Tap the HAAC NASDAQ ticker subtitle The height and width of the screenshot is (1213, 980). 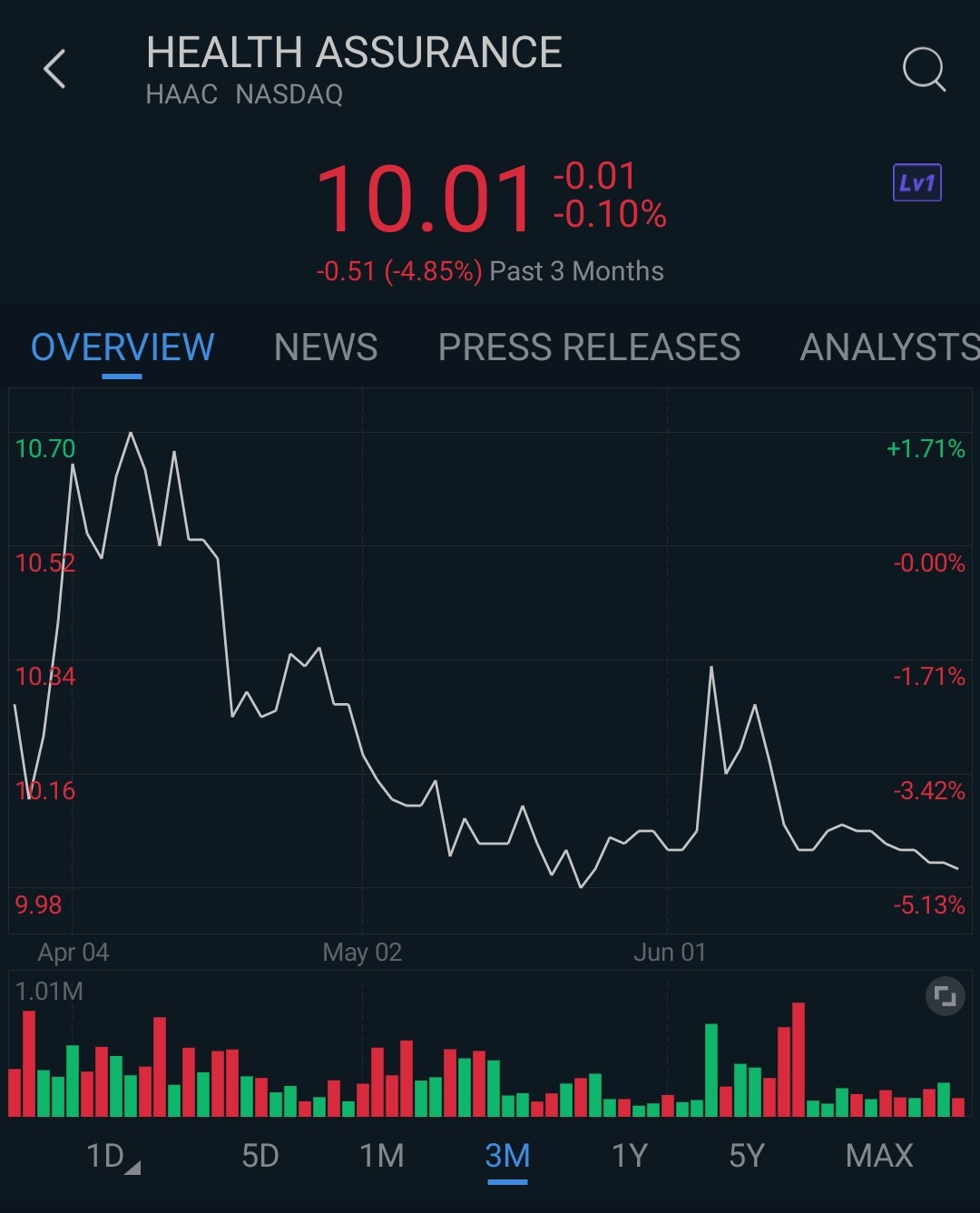244,94
